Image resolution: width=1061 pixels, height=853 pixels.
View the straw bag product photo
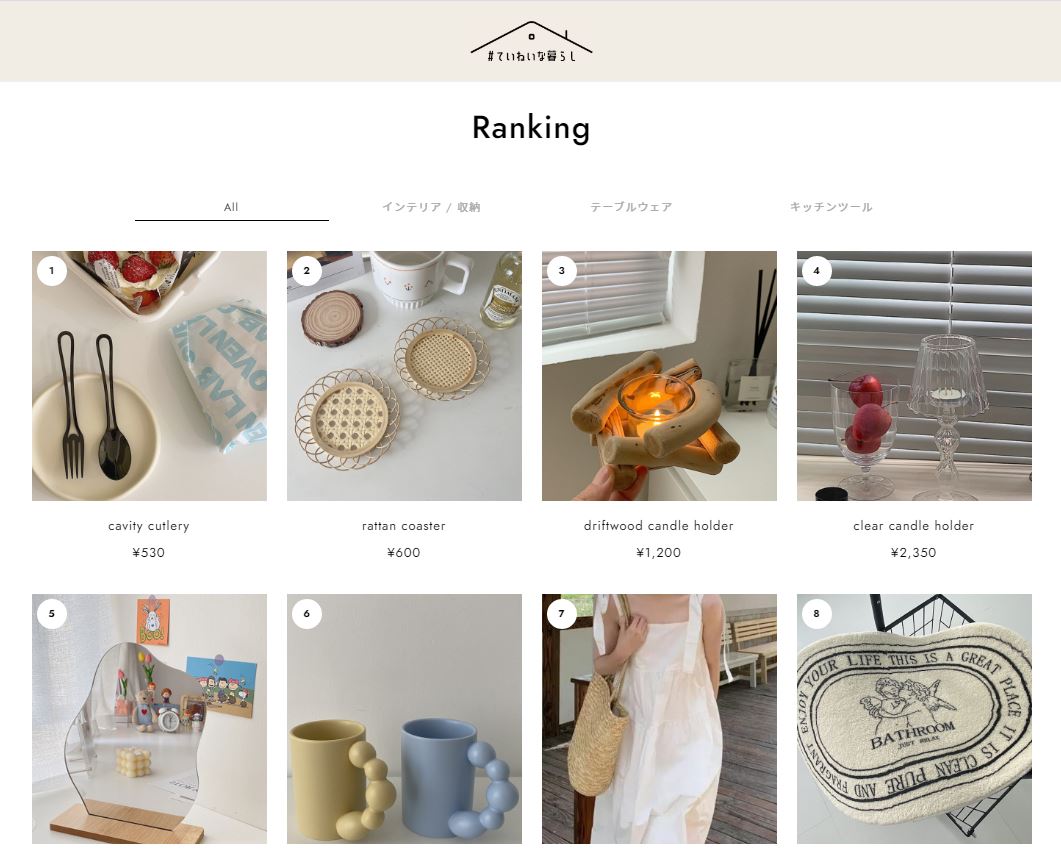(x=660, y=719)
